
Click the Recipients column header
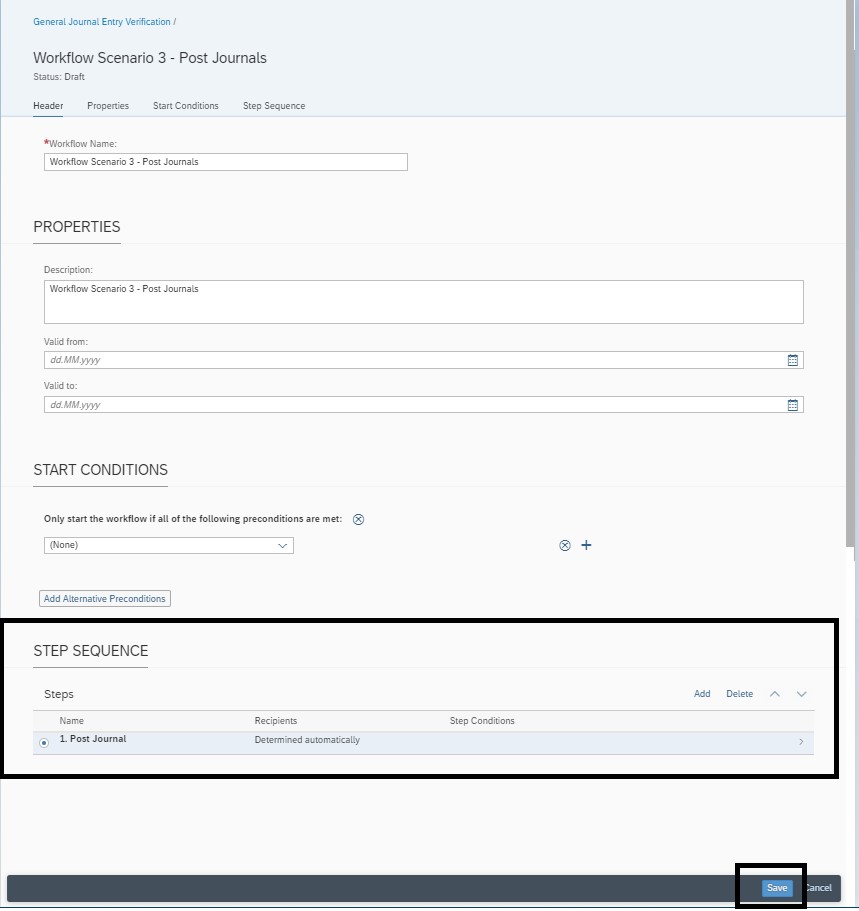[x=275, y=720]
